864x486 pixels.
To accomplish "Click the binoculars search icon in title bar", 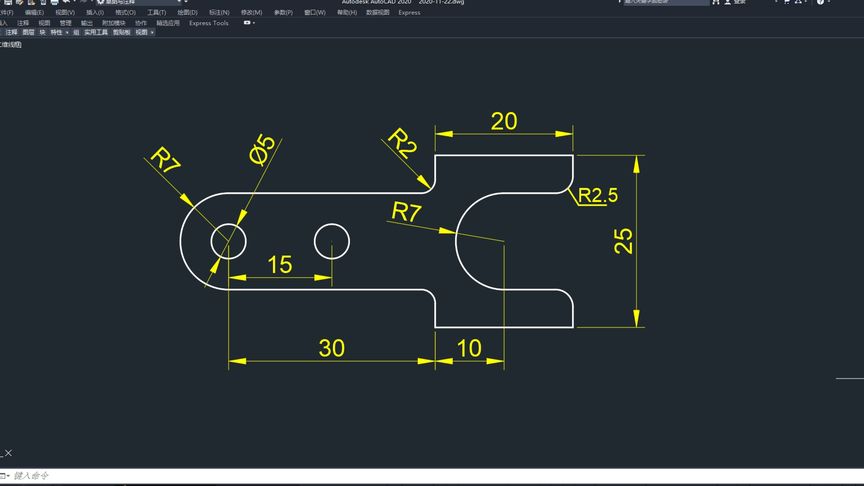I will [716, 2].
